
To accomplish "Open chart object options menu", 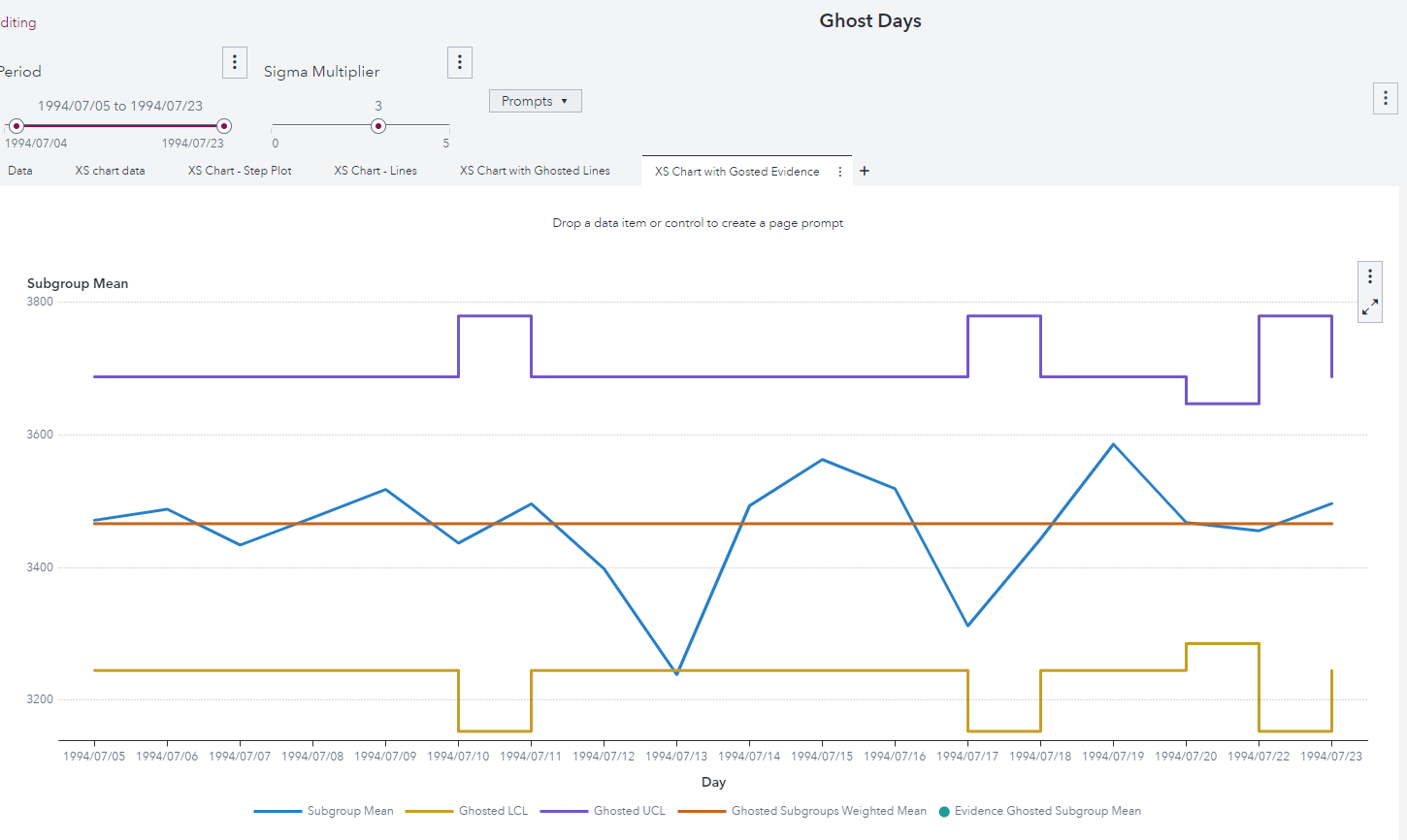I will (1370, 276).
